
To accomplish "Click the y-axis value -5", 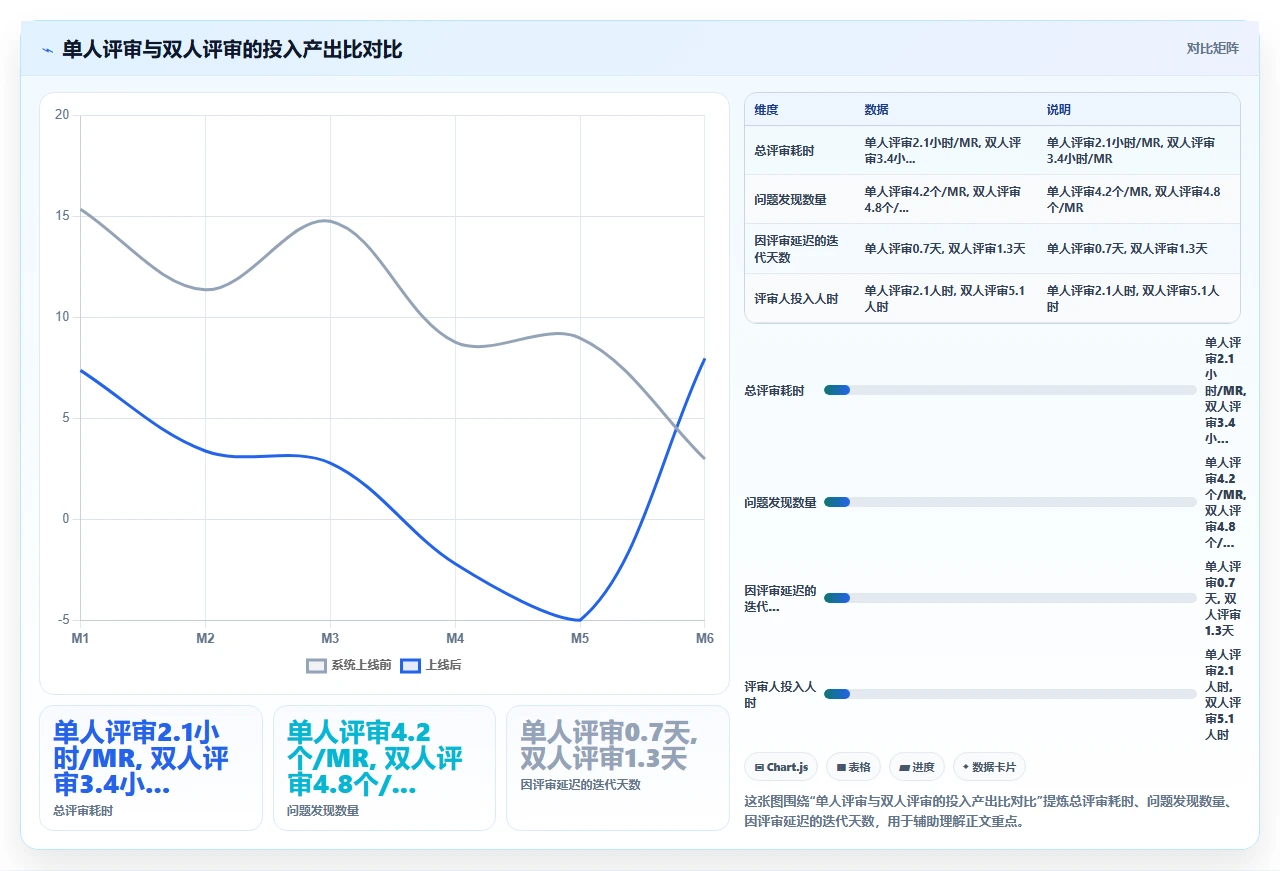I will click(x=64, y=620).
